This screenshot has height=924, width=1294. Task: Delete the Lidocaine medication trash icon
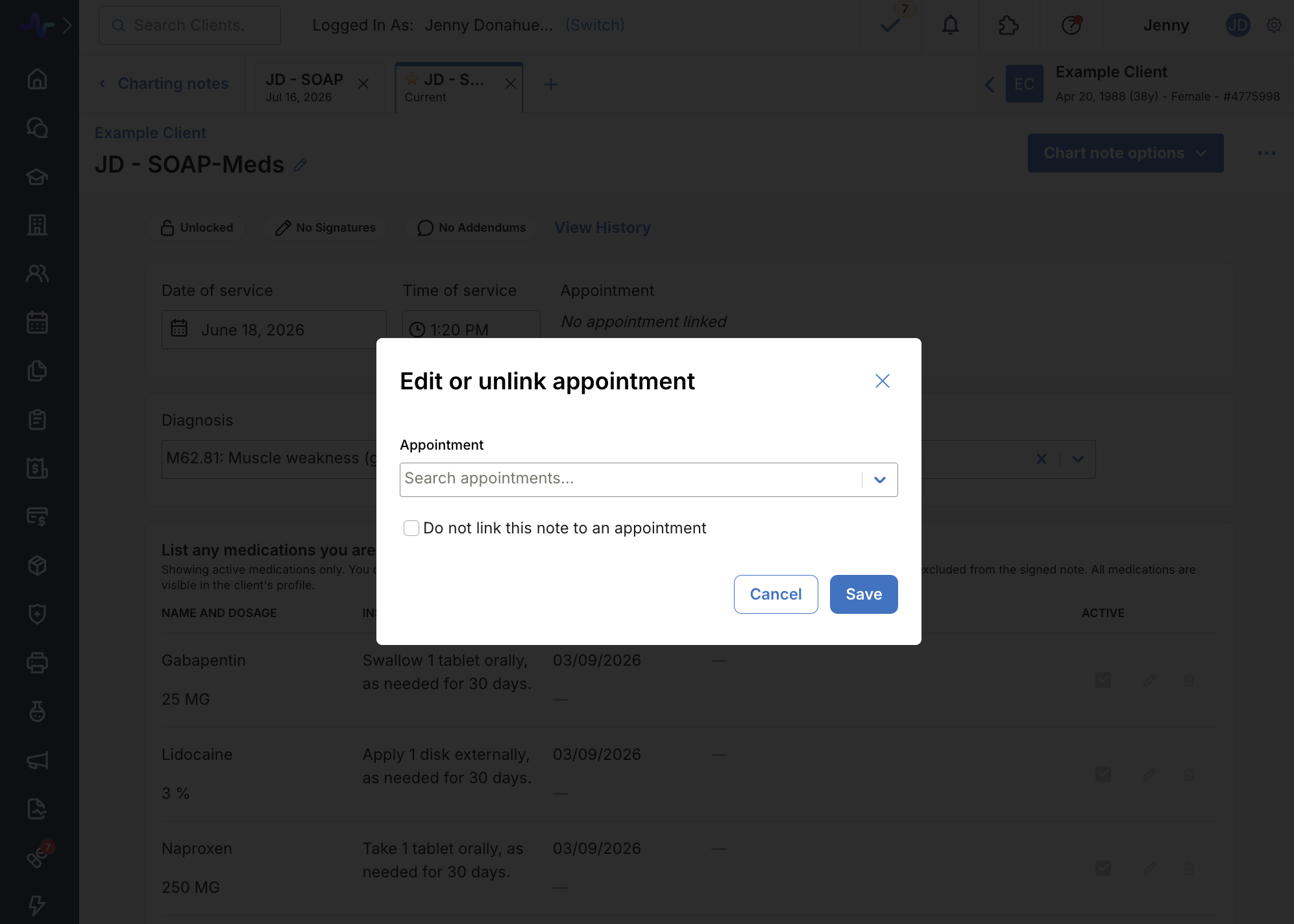tap(1189, 774)
